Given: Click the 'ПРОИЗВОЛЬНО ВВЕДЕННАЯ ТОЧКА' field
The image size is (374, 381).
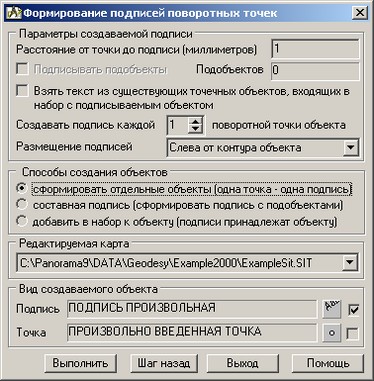Looking at the screenshot, I should (192, 332).
